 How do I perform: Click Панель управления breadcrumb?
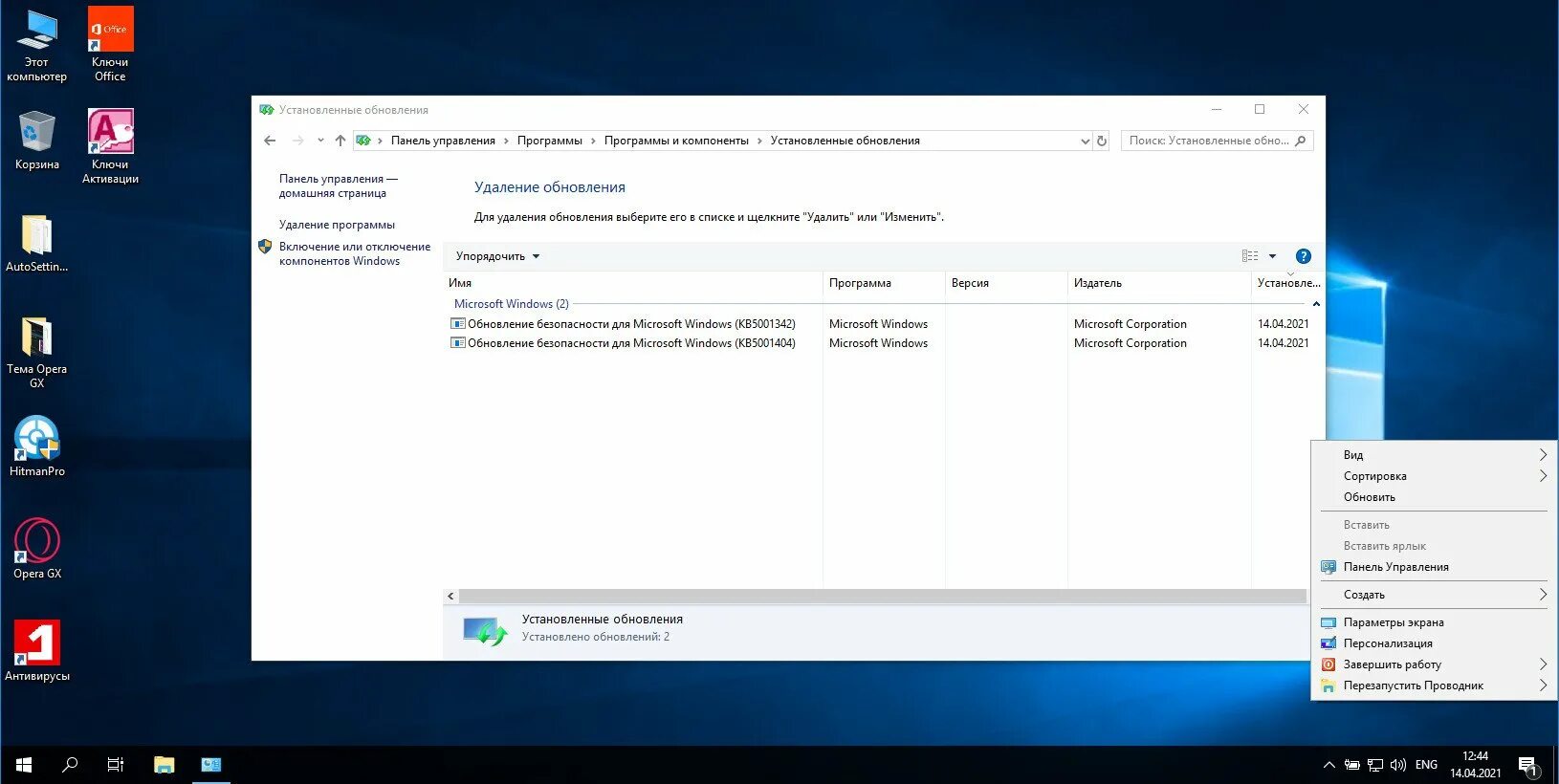(x=443, y=141)
